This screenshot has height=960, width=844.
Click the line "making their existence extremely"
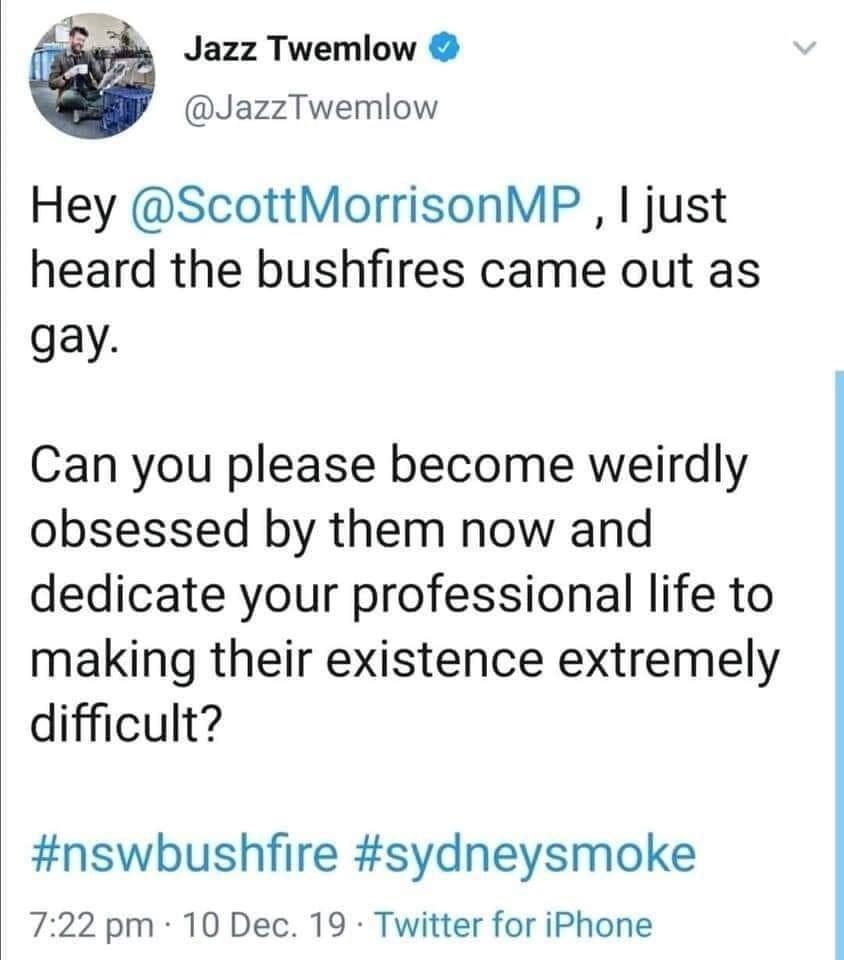coord(405,661)
